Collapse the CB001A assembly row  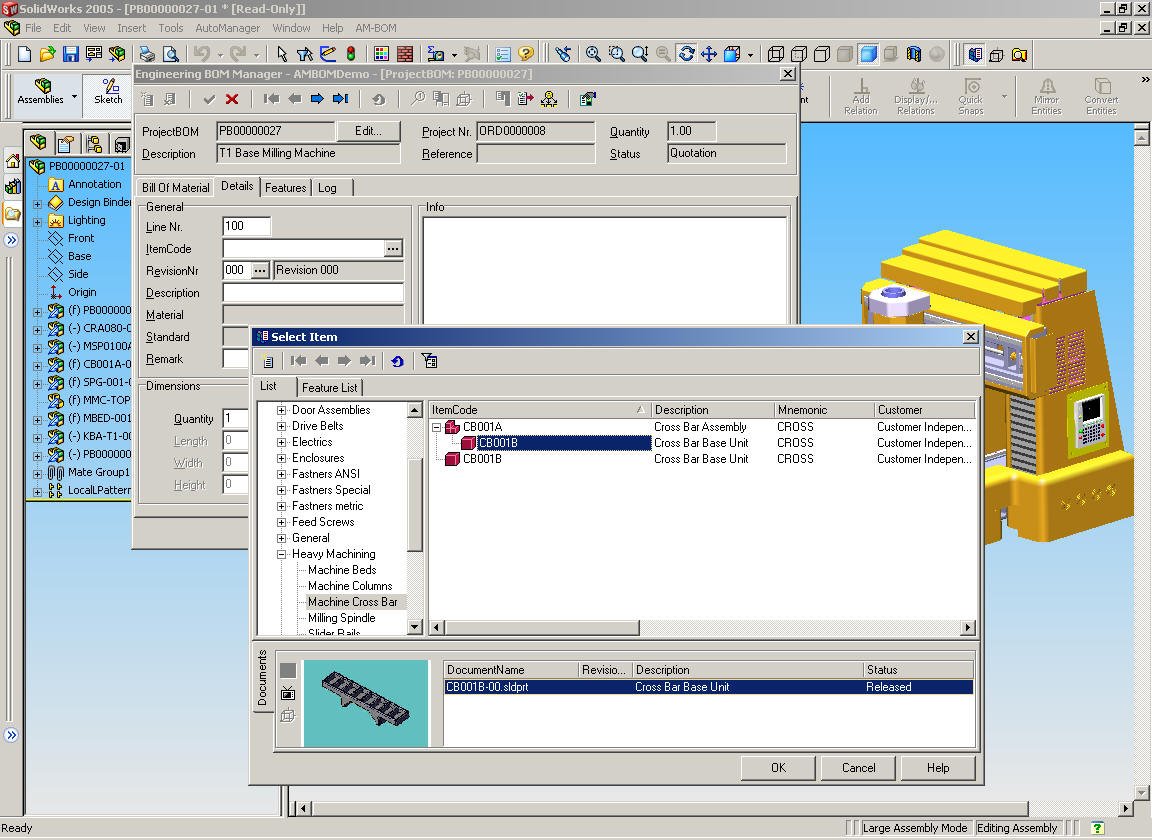(437, 427)
